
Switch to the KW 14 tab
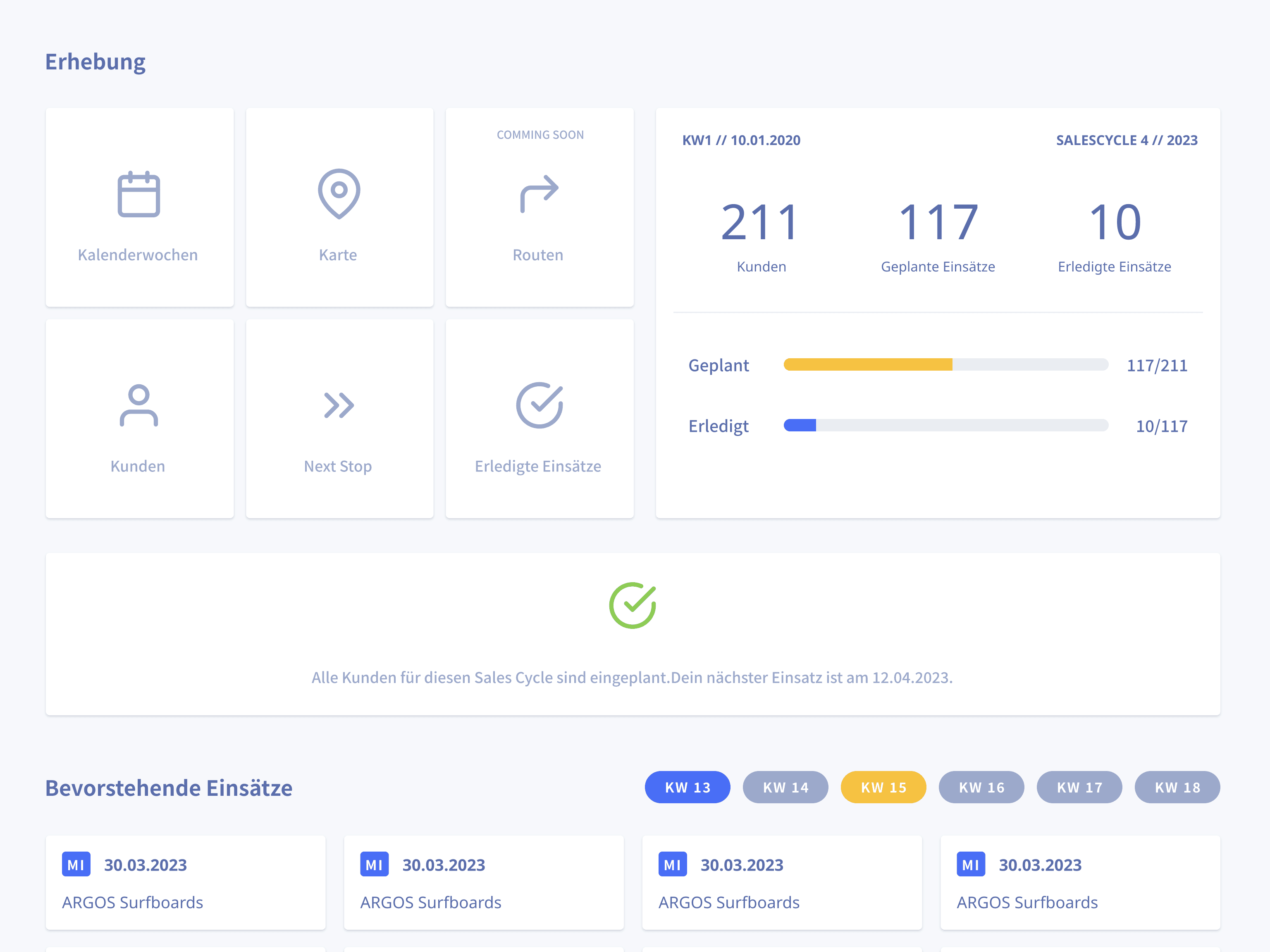(785, 787)
